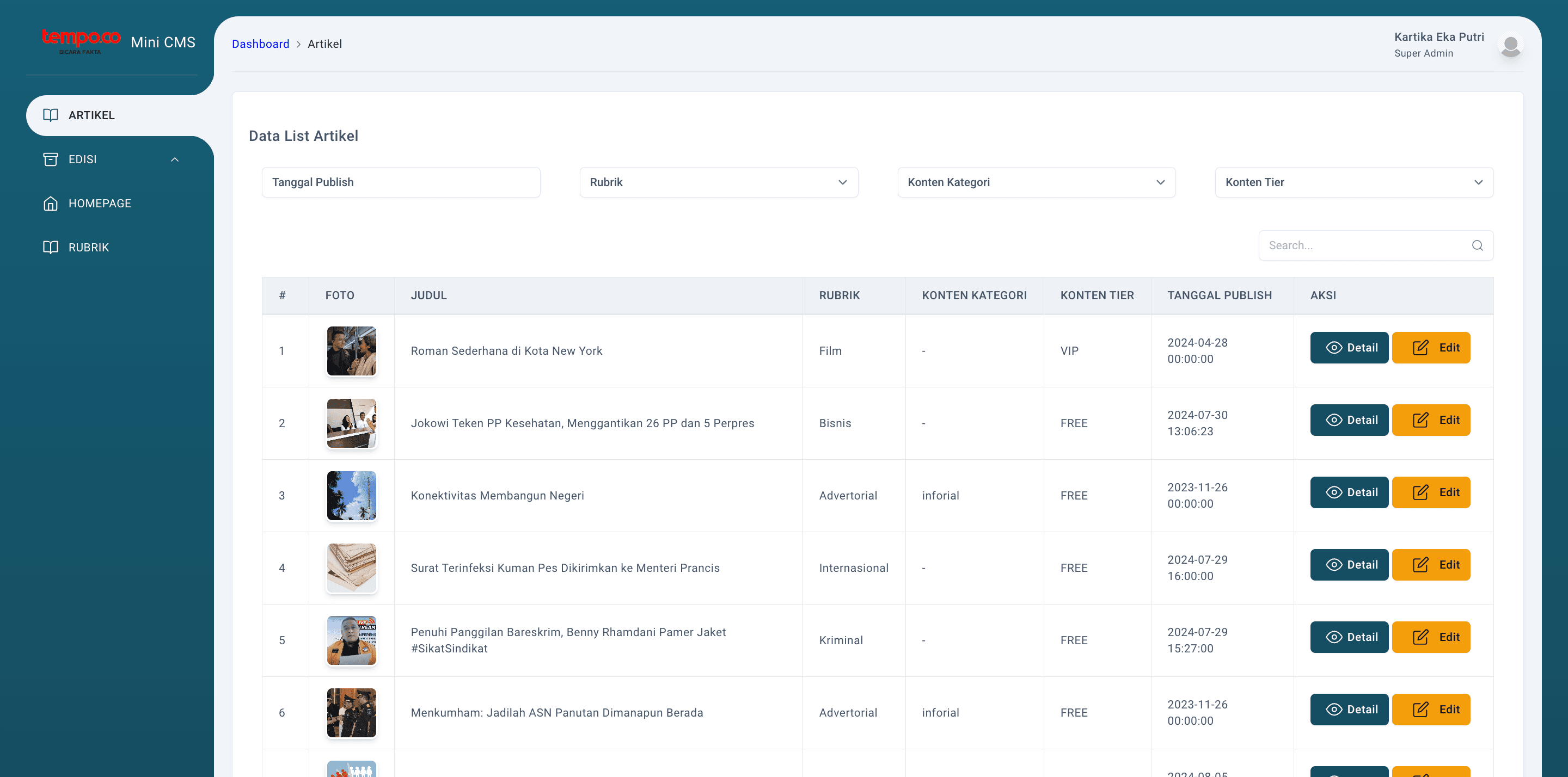This screenshot has width=1568, height=777.
Task: Click KONTEN KATEGORI column header
Action: coord(974,295)
